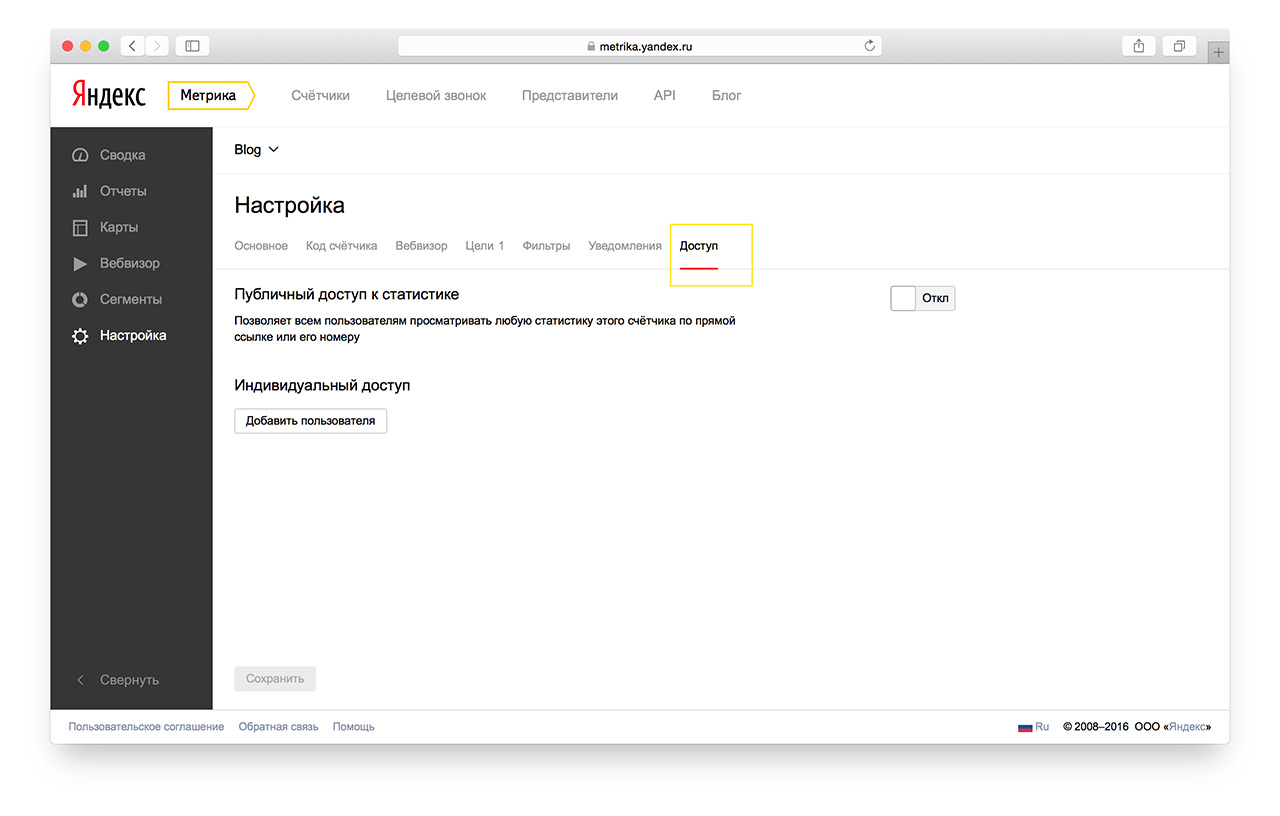Image resolution: width=1280 pixels, height=816 pixels.
Task: Open the Сводка dashboard icon in sidebar
Action: click(x=80, y=156)
